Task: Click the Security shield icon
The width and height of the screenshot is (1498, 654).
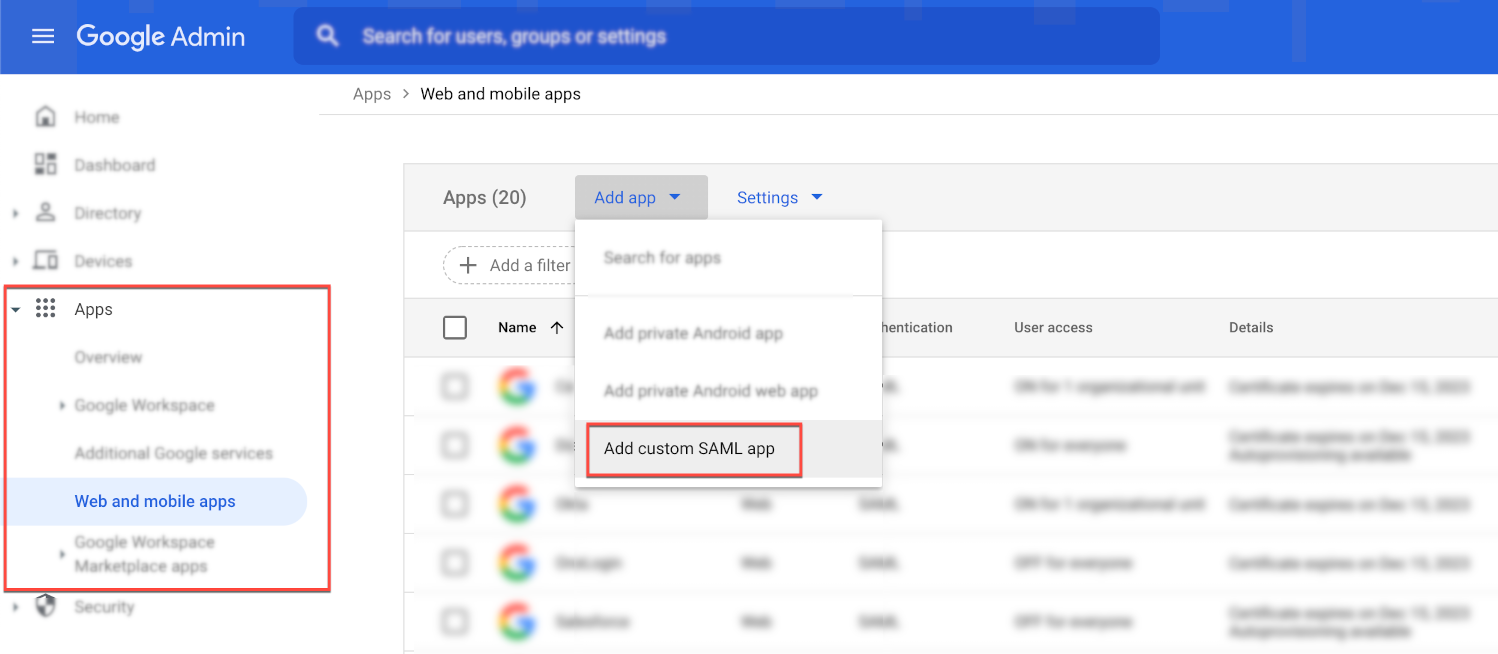Action: coord(46,606)
